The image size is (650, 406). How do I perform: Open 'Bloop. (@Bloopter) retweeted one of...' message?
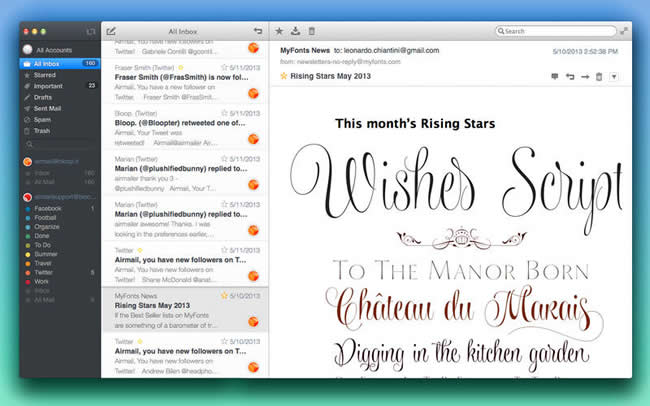(x=185, y=128)
